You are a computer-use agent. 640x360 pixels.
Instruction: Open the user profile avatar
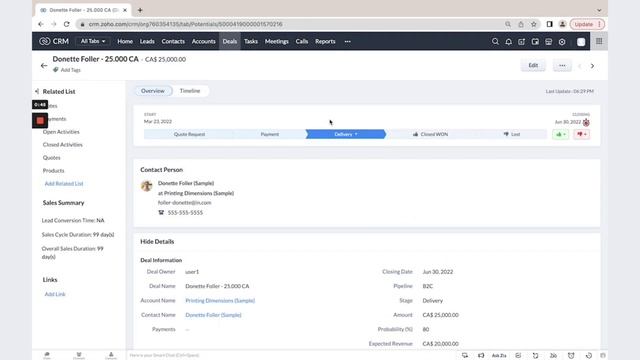(581, 42)
